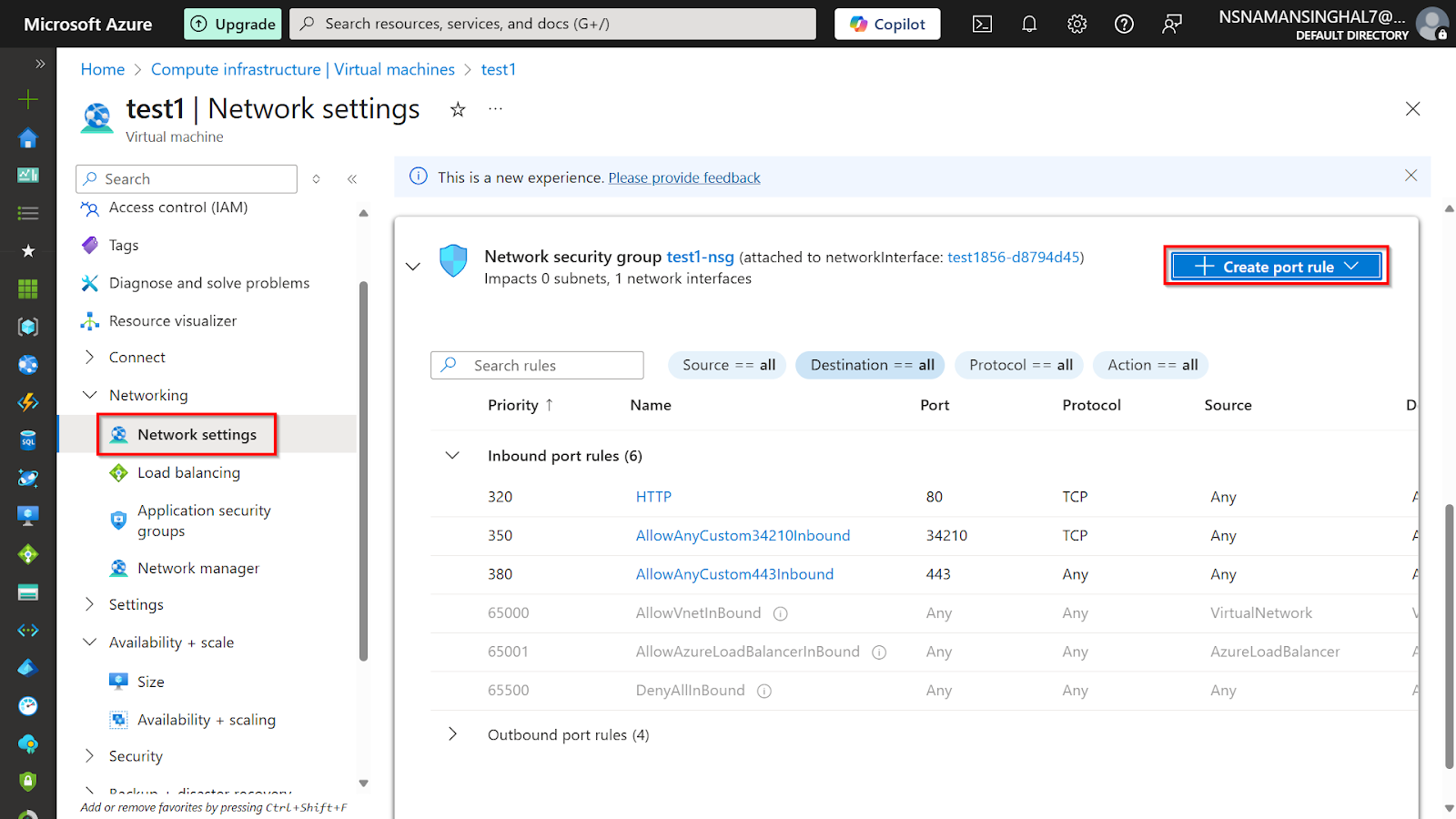
Task: Collapse the resource menu with double chevron
Action: (x=352, y=179)
